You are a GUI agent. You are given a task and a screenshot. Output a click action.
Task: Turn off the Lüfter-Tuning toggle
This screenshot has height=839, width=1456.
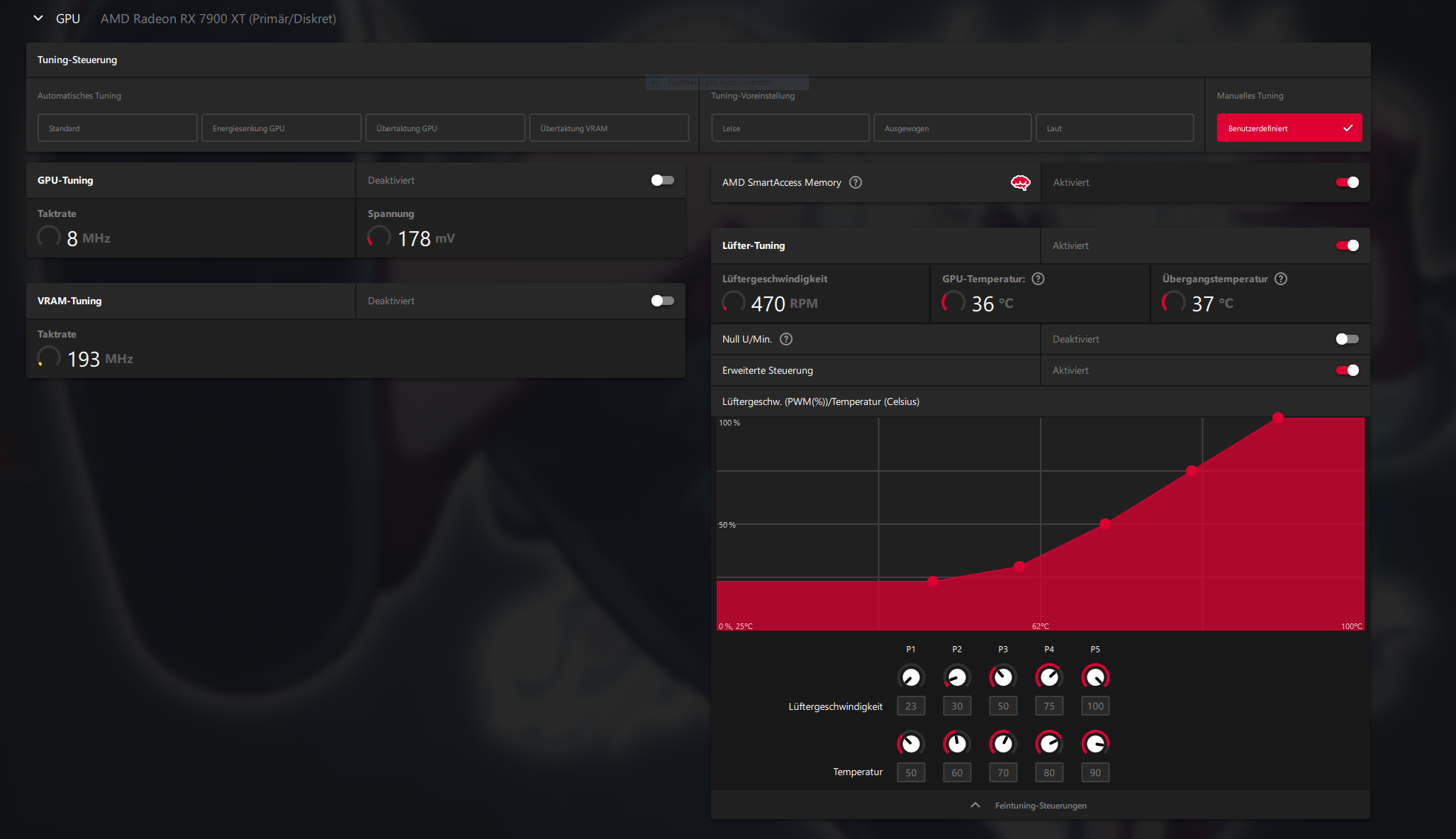(x=1348, y=245)
